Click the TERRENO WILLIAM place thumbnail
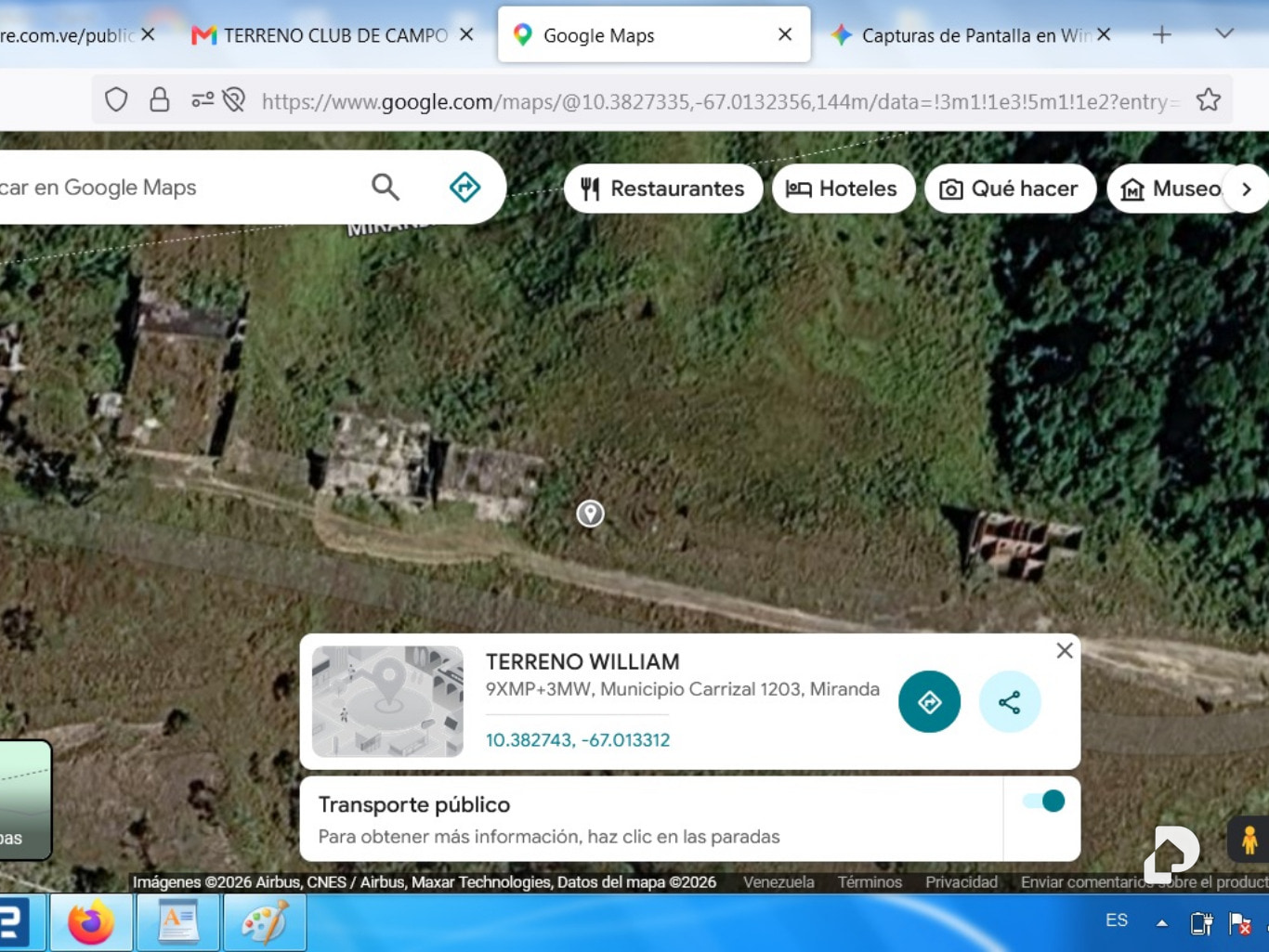The height and width of the screenshot is (952, 1269). tap(387, 701)
